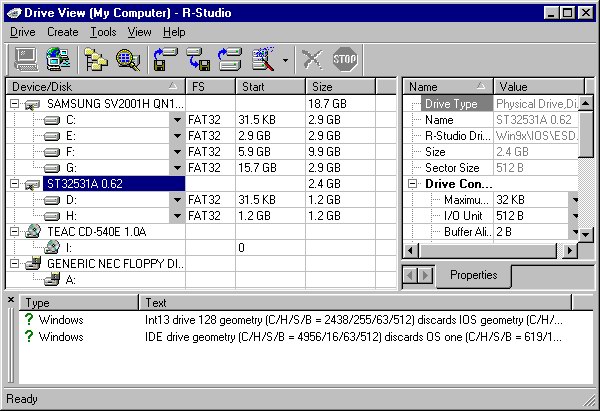Viewport: 600px width, 411px height.
Task: Click the Create Region toolbar icon
Action: 230,58
